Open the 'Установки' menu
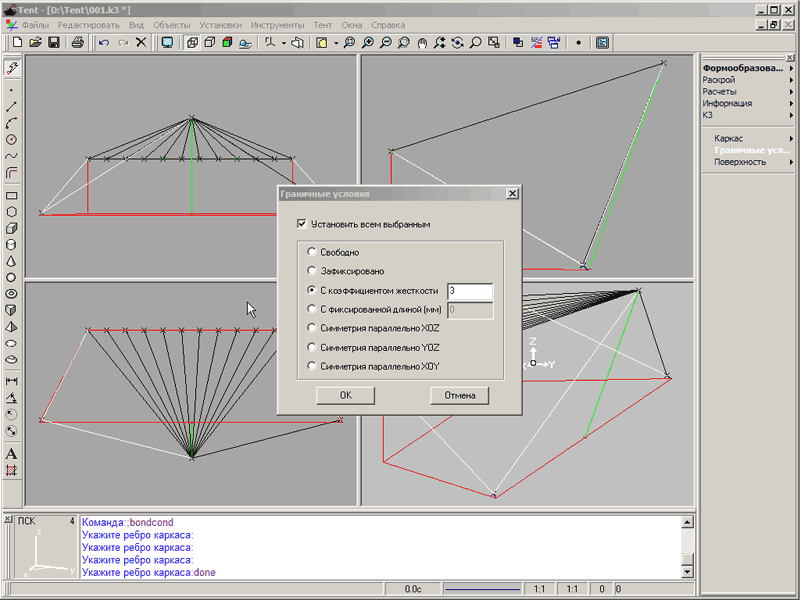The image size is (800, 600). 220,25
